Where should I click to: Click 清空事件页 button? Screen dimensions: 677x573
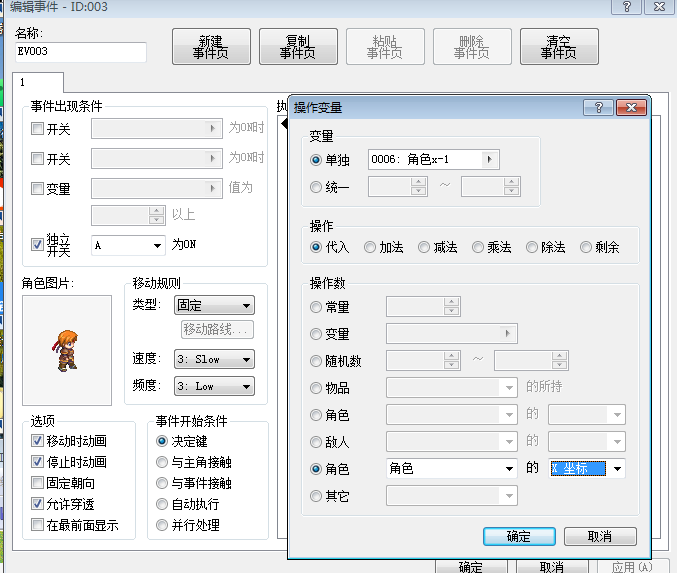(x=559, y=47)
